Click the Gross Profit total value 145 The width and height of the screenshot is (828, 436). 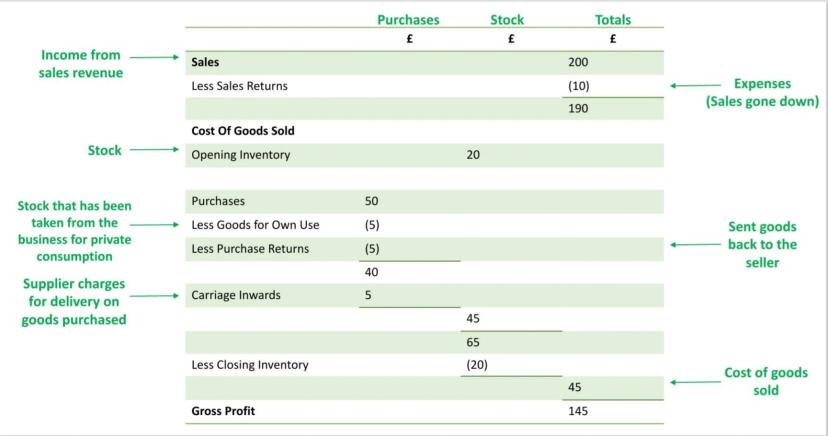coord(578,411)
